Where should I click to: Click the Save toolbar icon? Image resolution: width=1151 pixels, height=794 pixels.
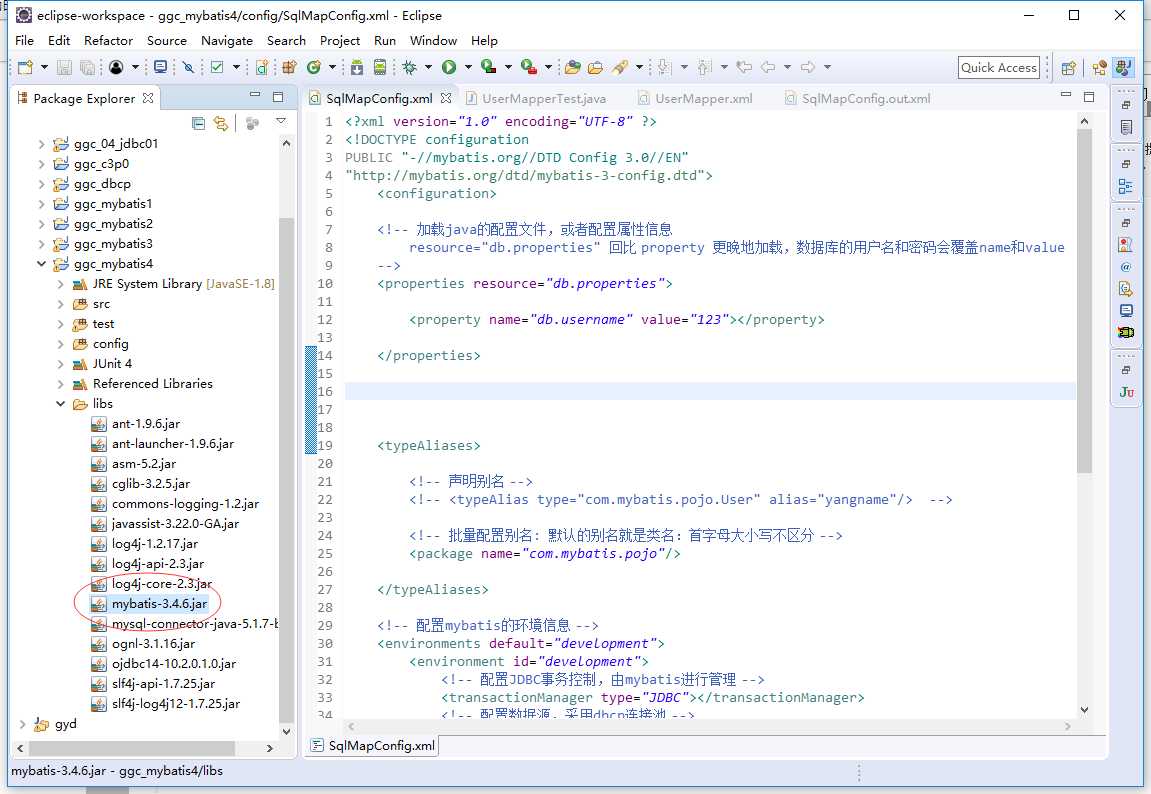[65, 68]
